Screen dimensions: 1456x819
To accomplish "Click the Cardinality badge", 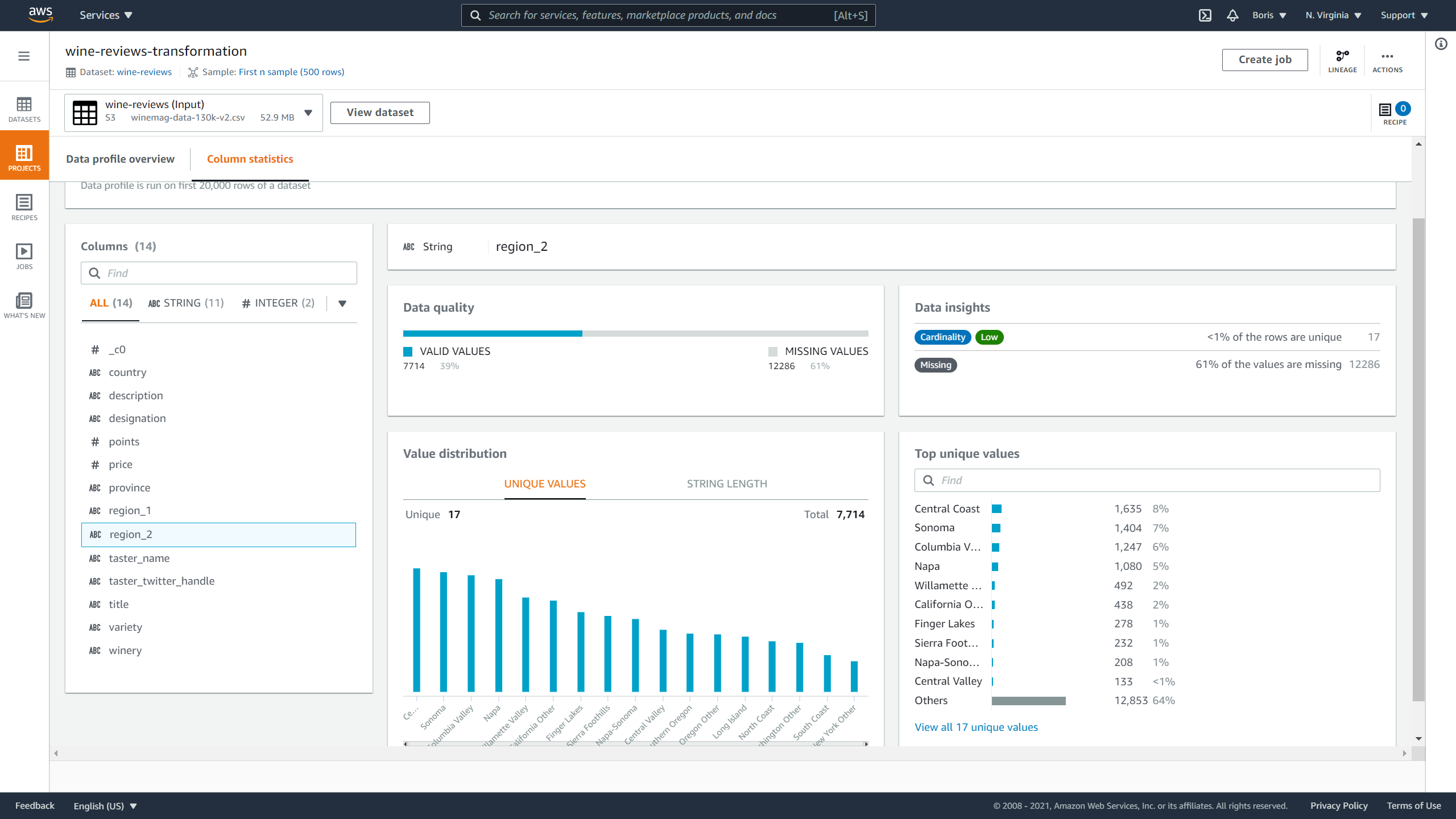I will point(942,337).
